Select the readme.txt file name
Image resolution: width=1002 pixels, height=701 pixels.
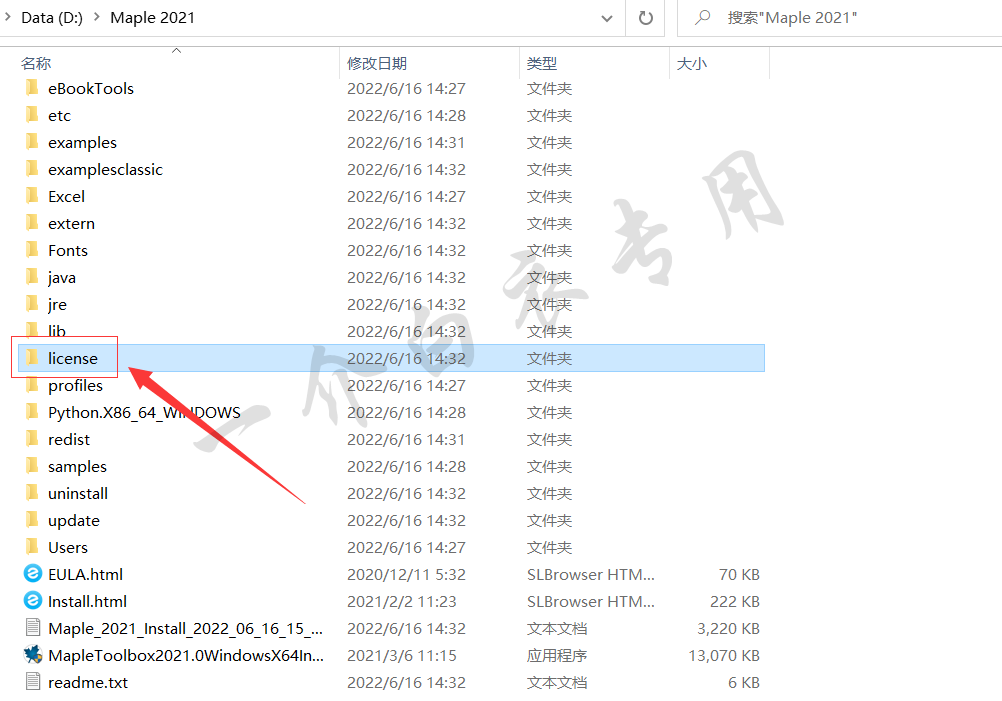click(x=88, y=682)
